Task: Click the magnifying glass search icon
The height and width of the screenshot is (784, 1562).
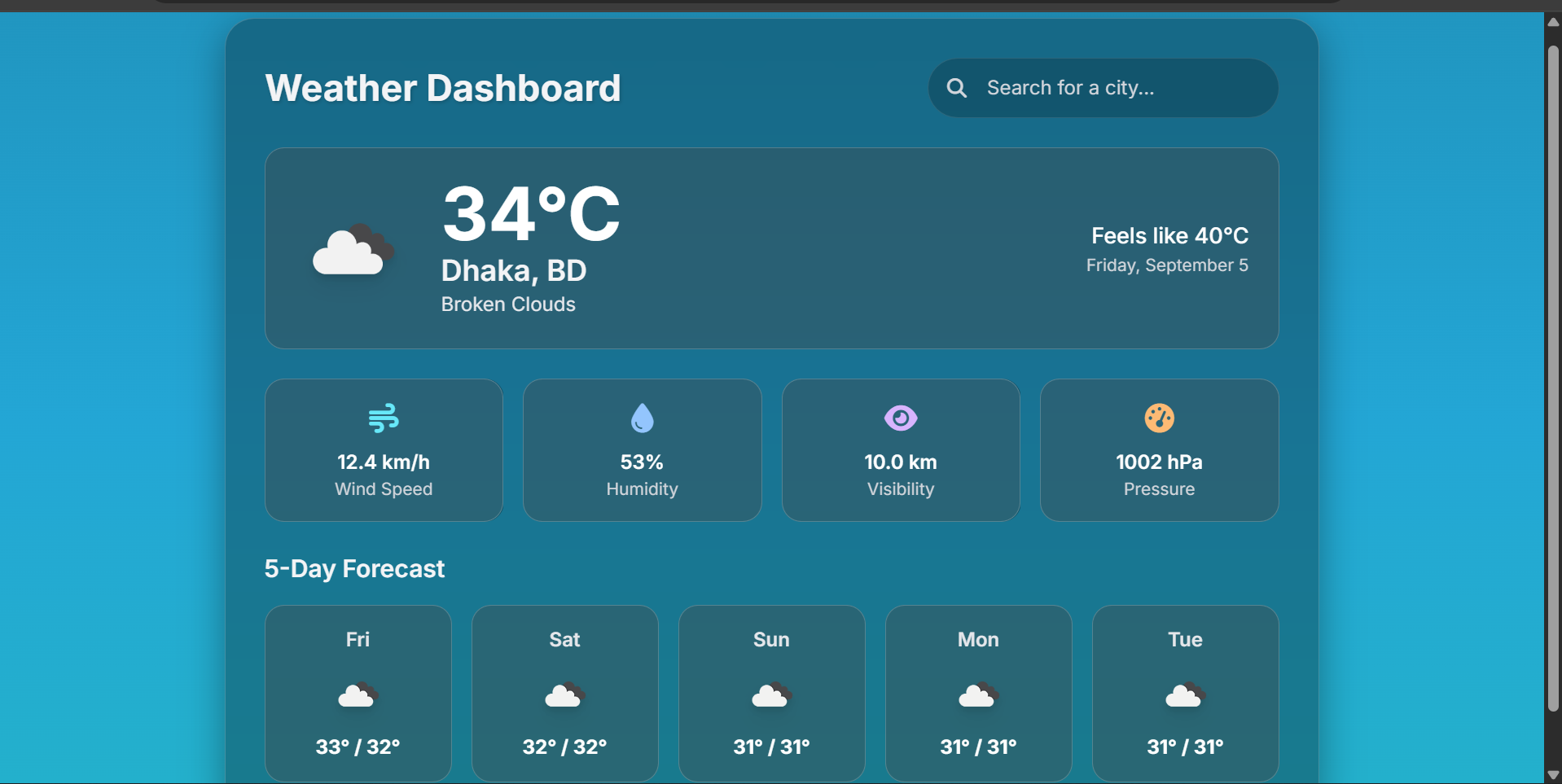Action: 957,88
